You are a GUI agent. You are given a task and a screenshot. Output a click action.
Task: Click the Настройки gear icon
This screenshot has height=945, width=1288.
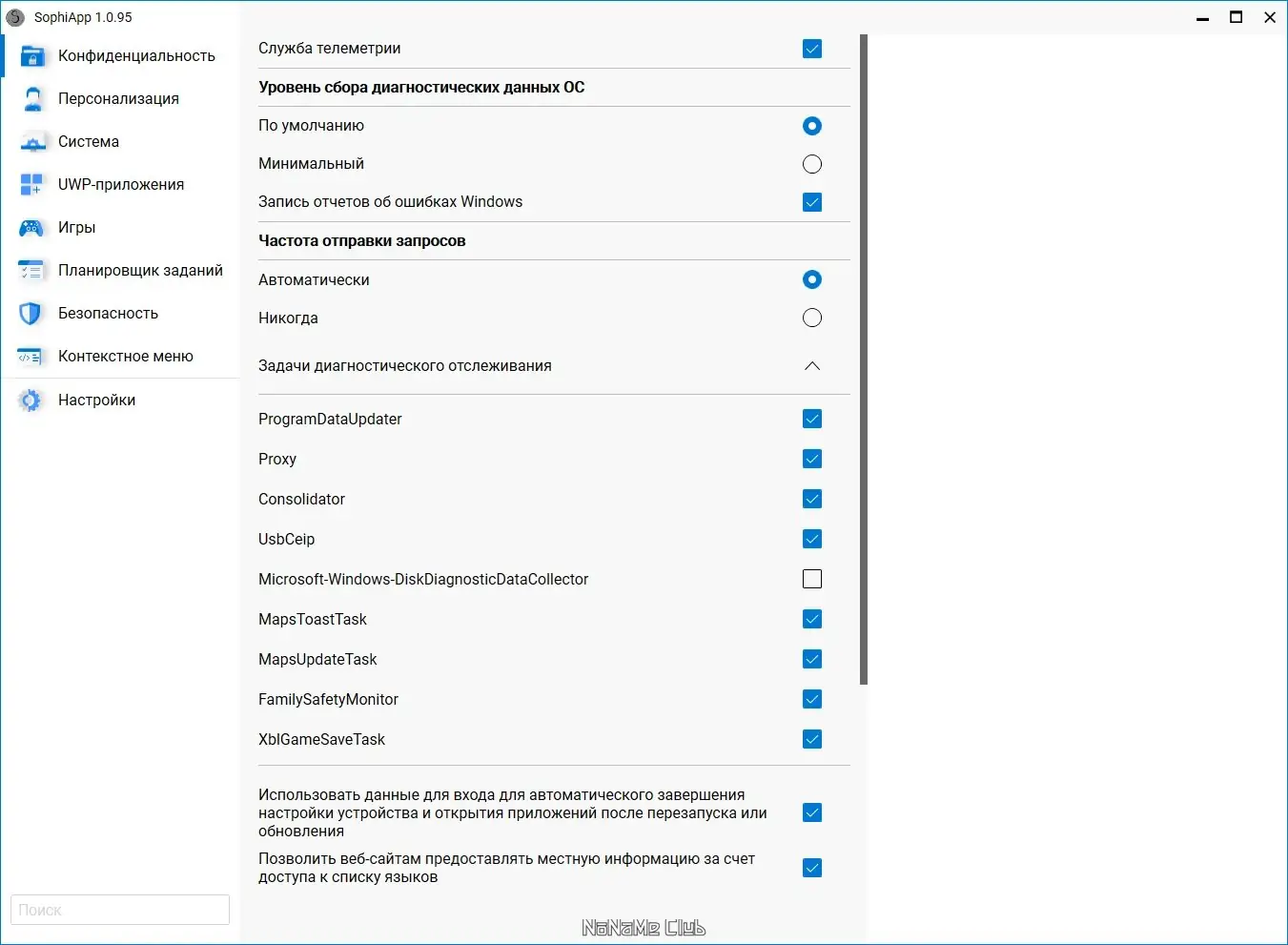tap(32, 401)
